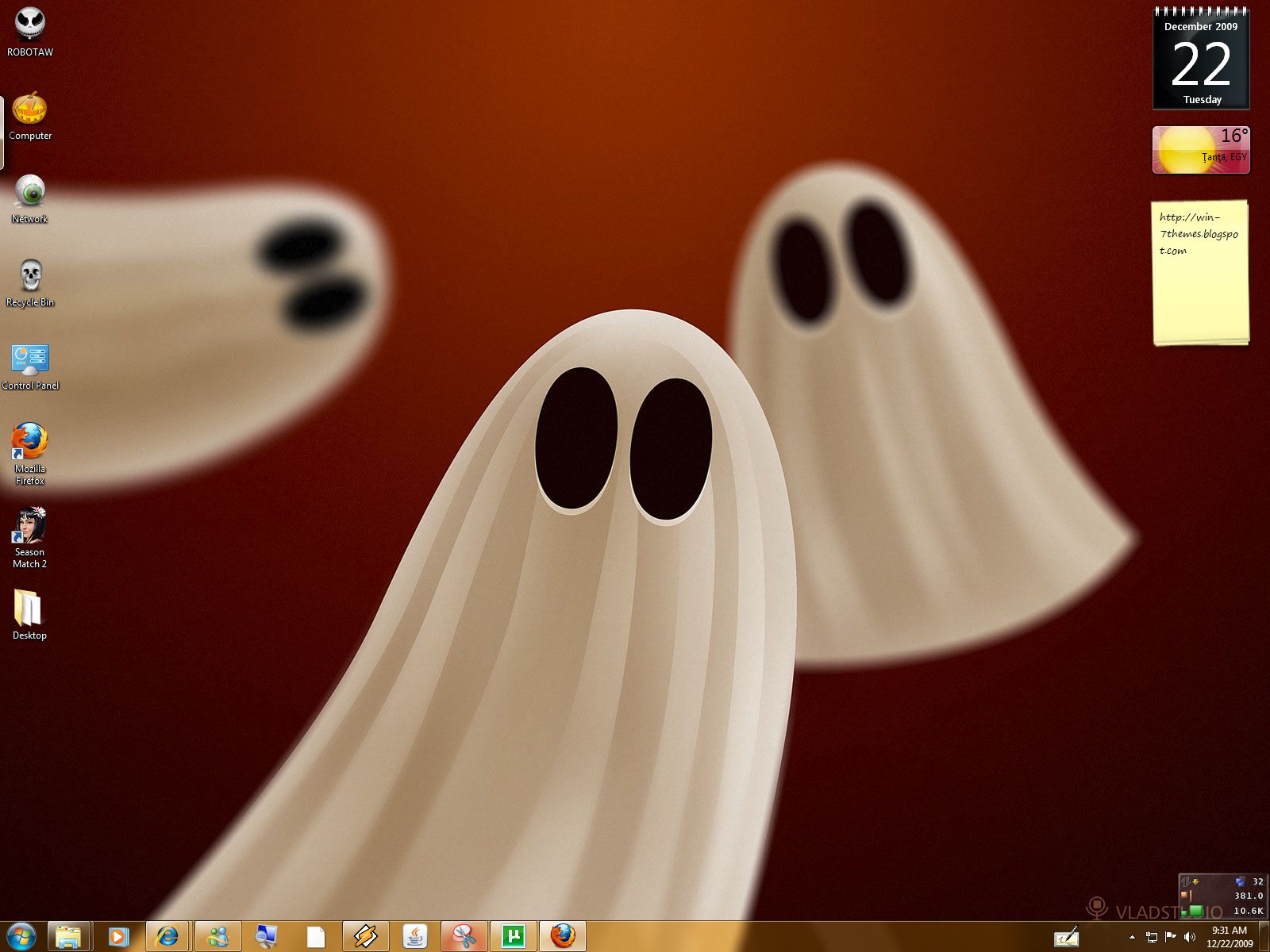
Task: Select the Desktop folder icon
Action: tap(29, 607)
